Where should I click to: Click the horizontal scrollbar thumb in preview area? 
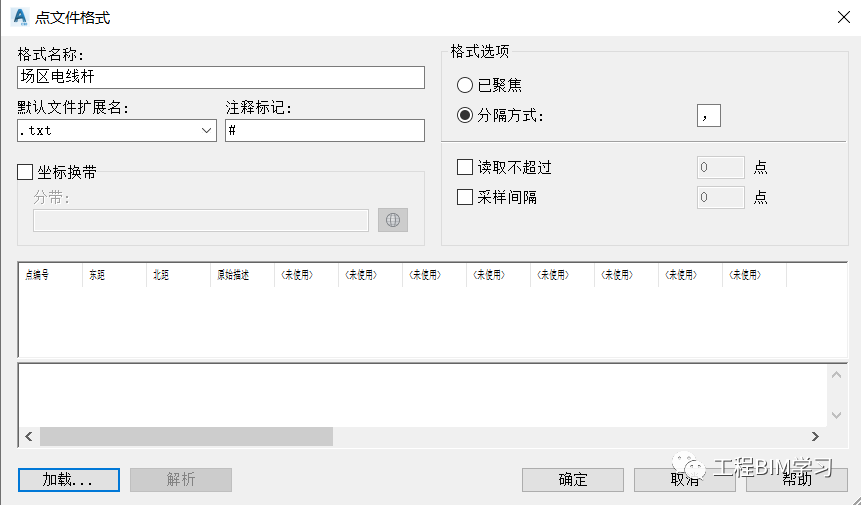(x=186, y=436)
